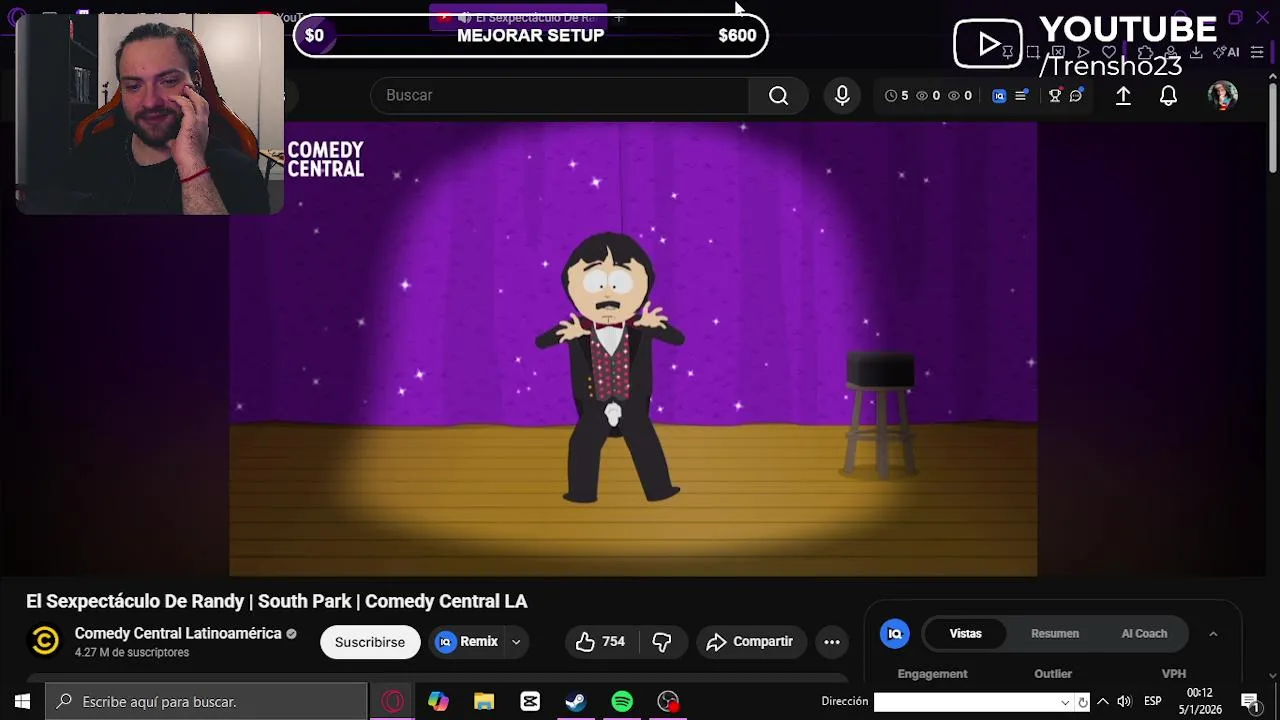Viewport: 1280px width, 720px height.
Task: Open YouTube notifications bell
Action: [1168, 95]
